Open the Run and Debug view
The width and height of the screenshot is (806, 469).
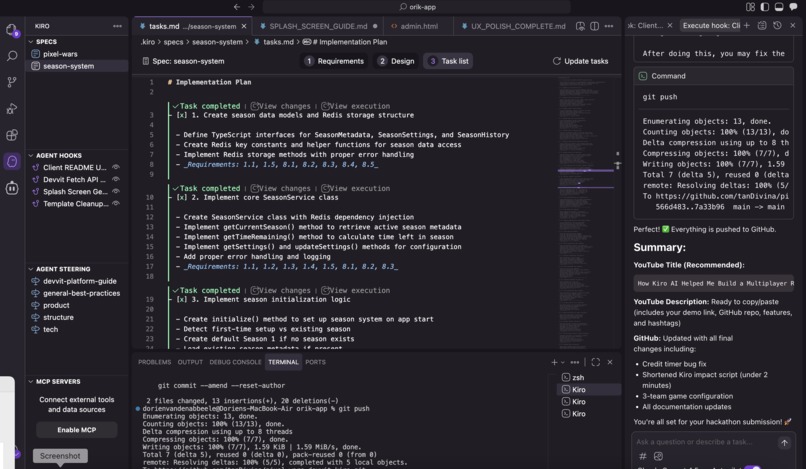tap(11, 109)
